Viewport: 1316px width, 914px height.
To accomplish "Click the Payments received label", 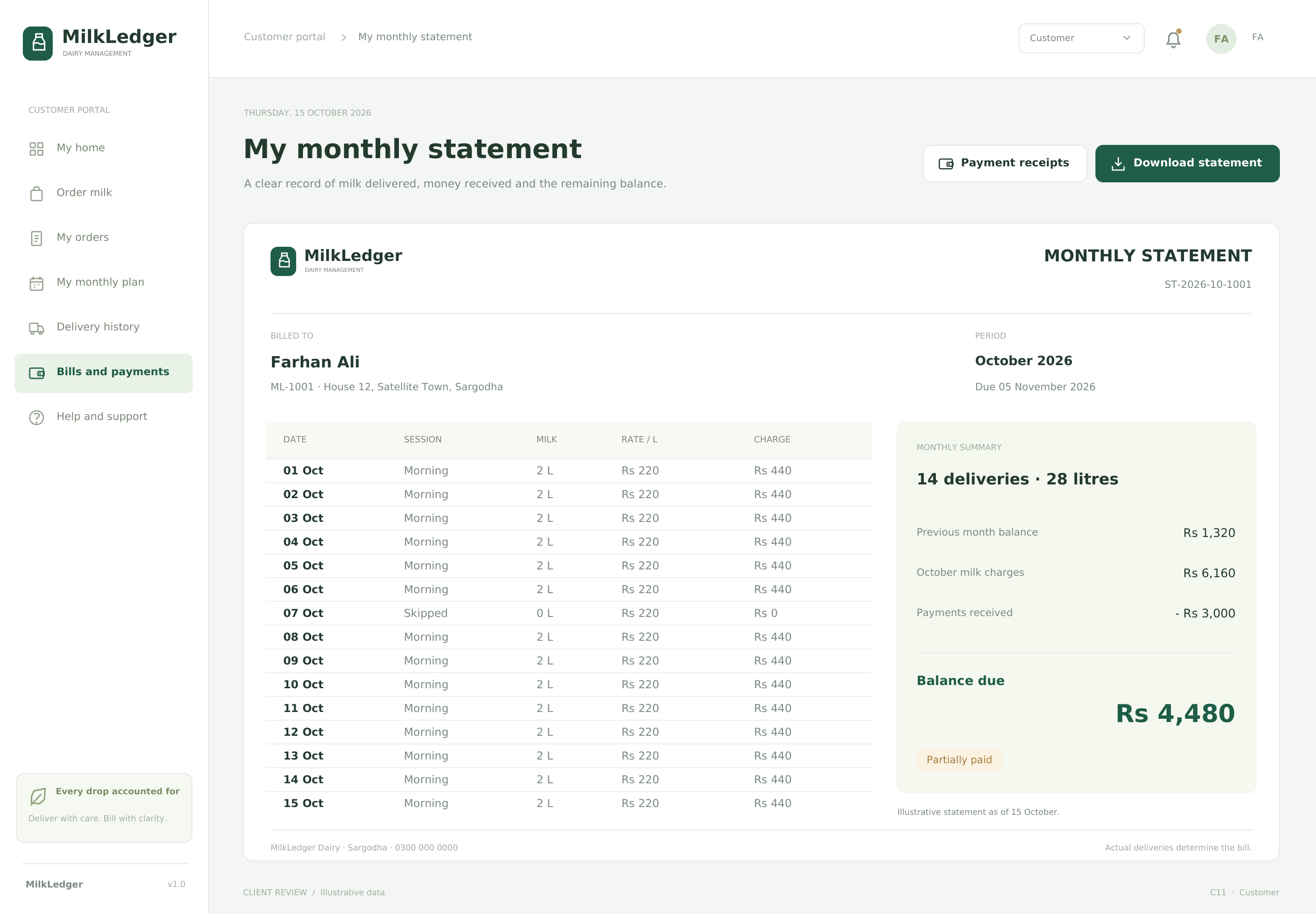I will point(964,613).
